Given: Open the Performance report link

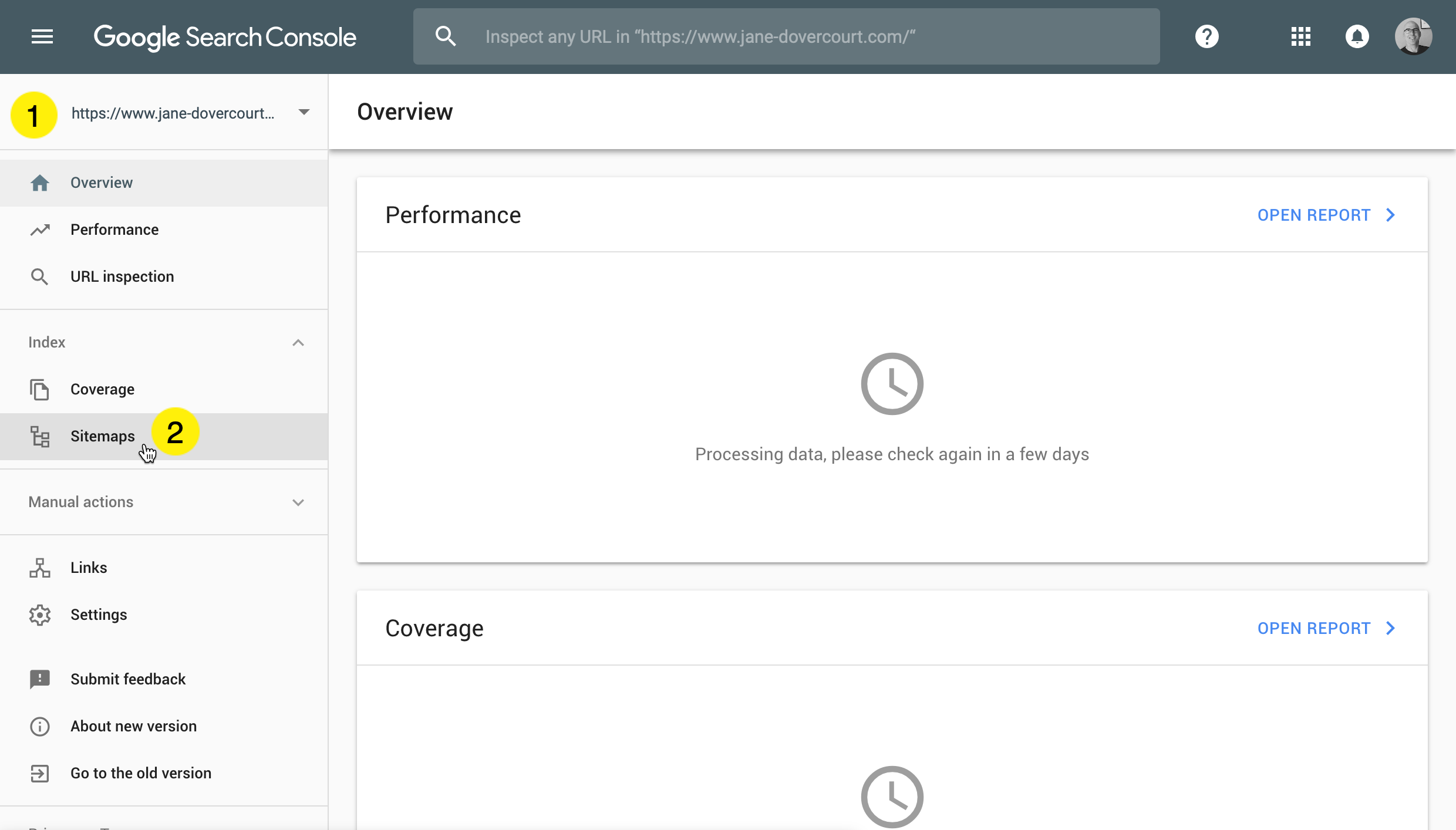Looking at the screenshot, I should [x=1326, y=215].
